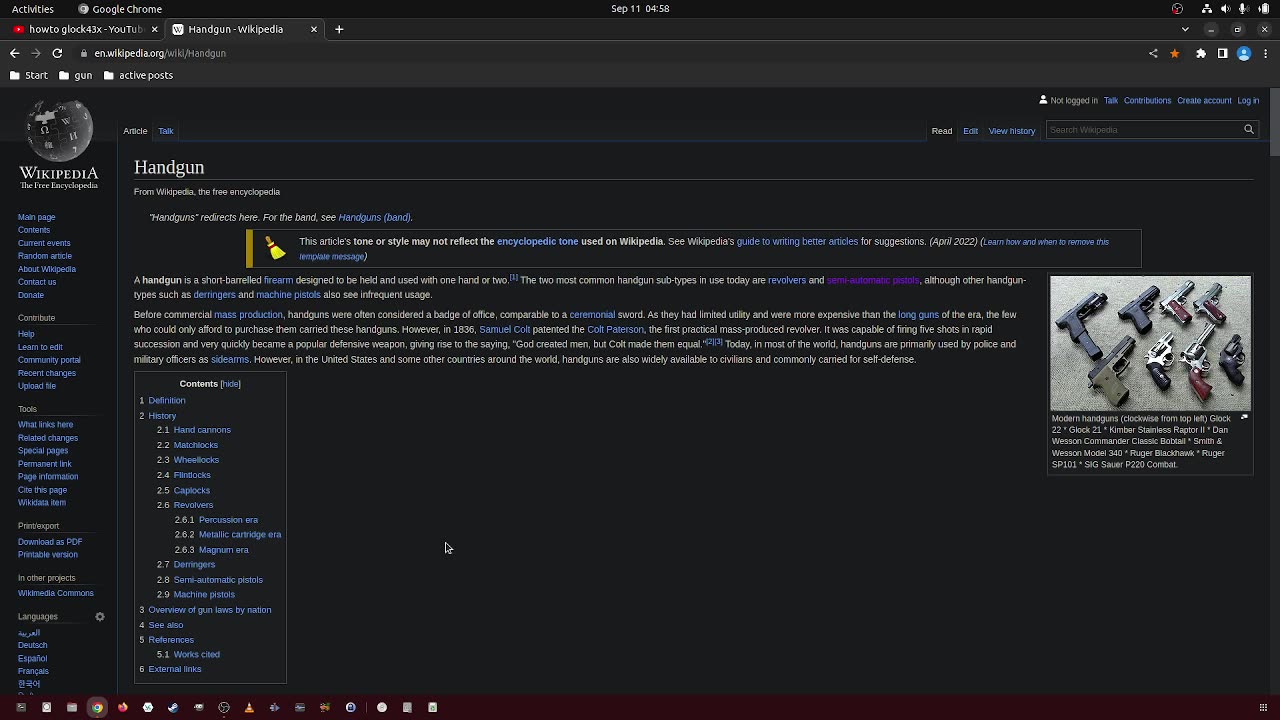Open Chrome profile avatar

pyautogui.click(x=1244, y=53)
